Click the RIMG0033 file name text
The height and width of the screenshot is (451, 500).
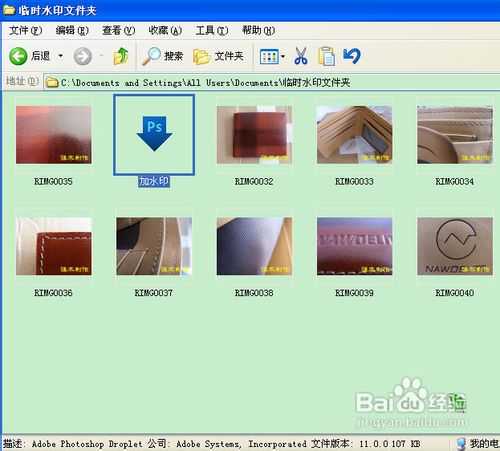[x=354, y=182]
